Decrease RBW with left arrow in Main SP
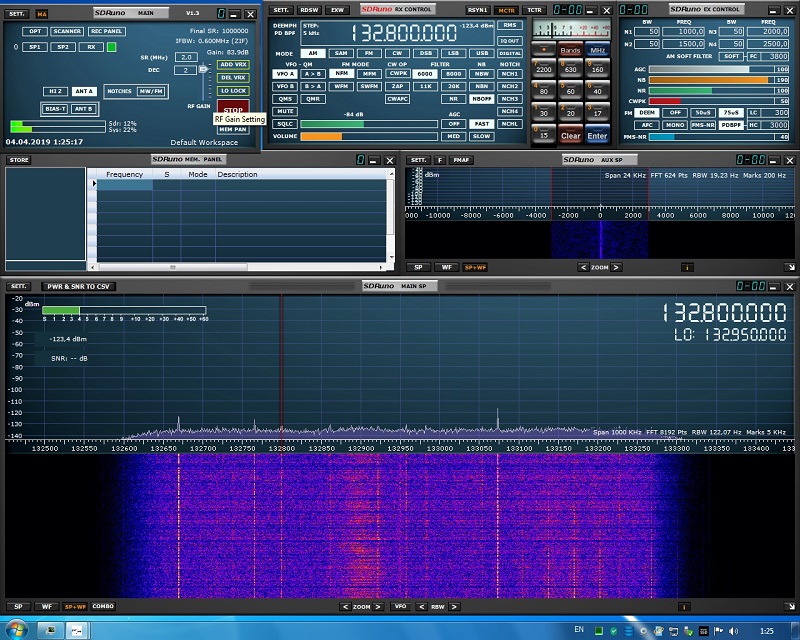Viewport: 800px width, 640px height. 421,607
